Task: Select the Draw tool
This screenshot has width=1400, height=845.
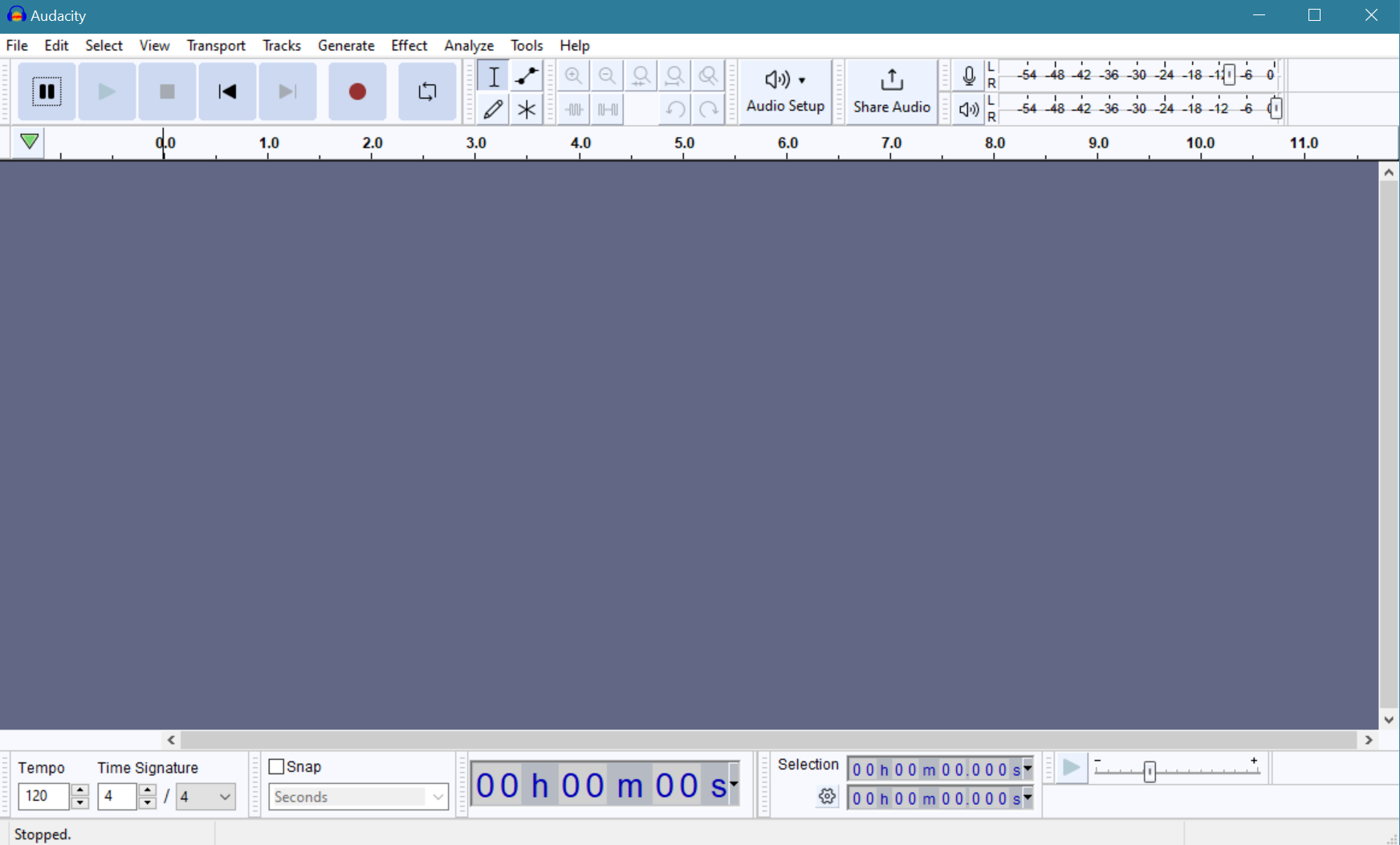Action: (492, 109)
